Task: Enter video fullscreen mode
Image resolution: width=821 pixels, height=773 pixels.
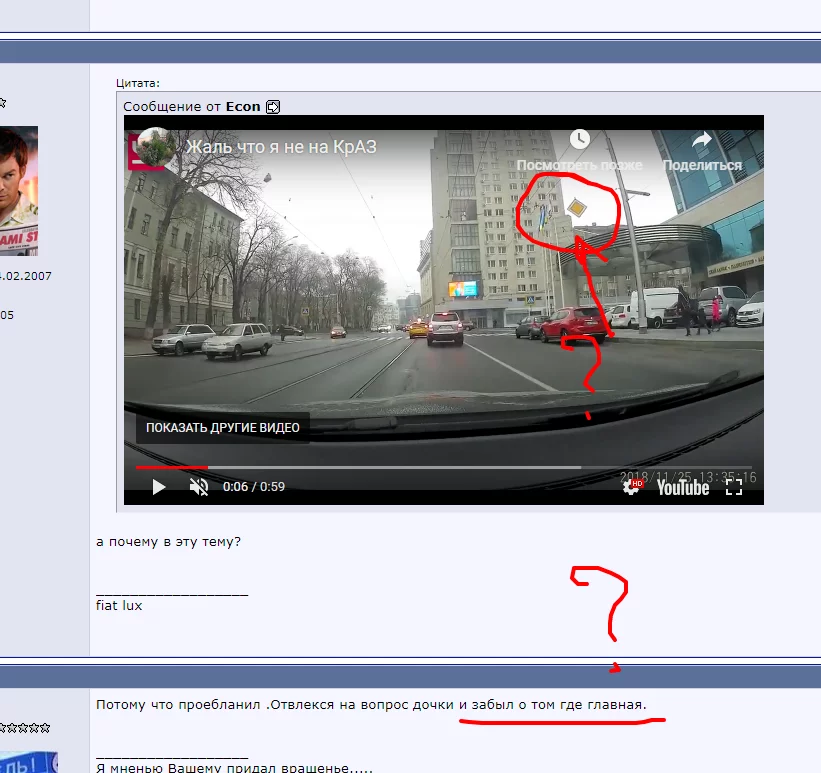Action: [734, 487]
